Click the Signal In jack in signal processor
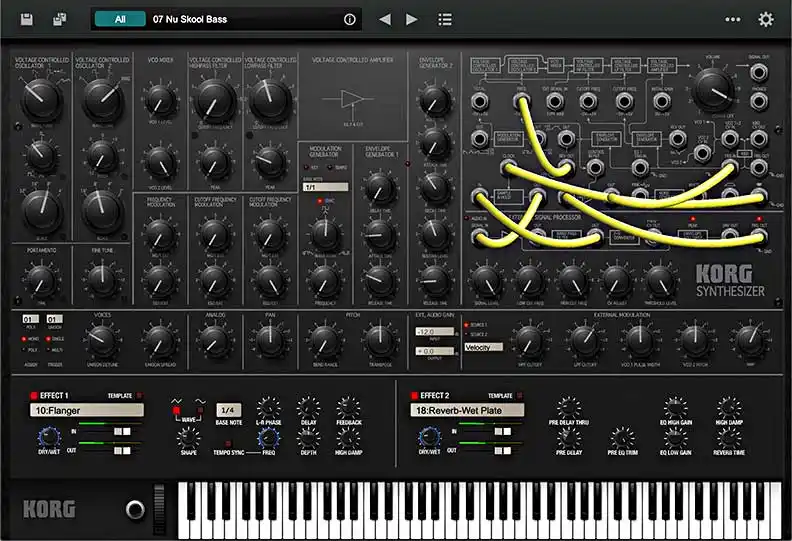The image size is (792, 541). [479, 236]
